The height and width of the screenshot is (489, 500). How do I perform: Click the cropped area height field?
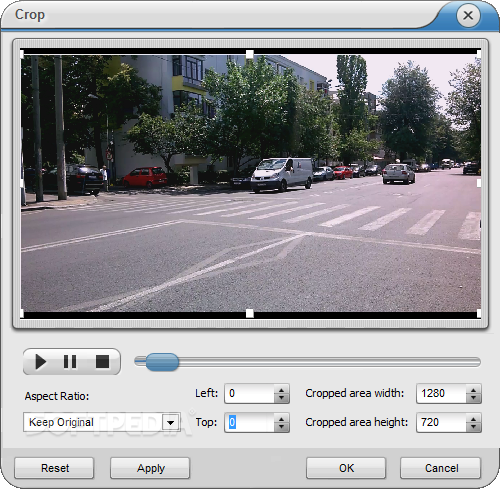[x=441, y=423]
